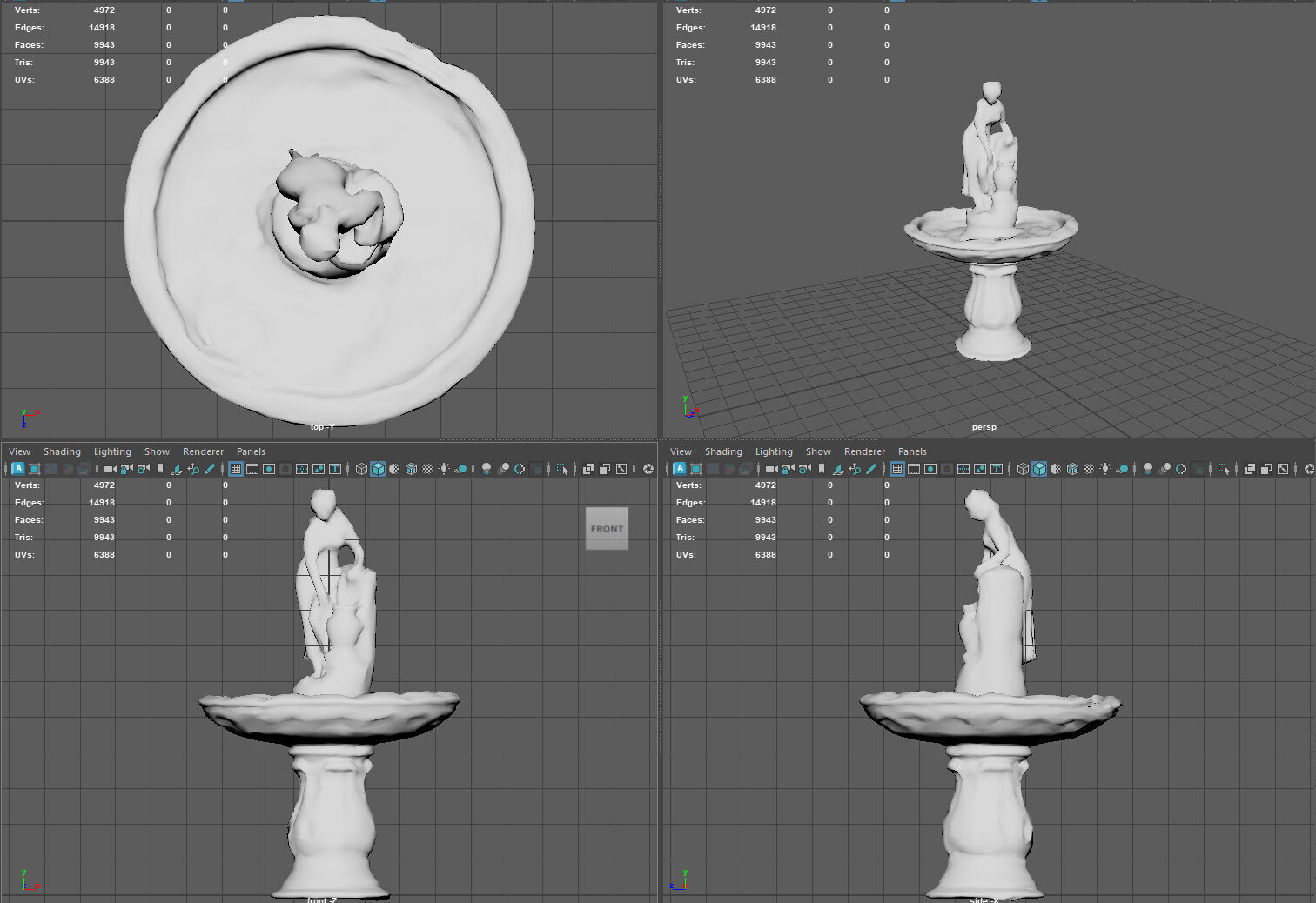Viewport: 1316px width, 903px height.
Task: Click the 'A' icon in front panel toolbar
Action: pos(18,468)
